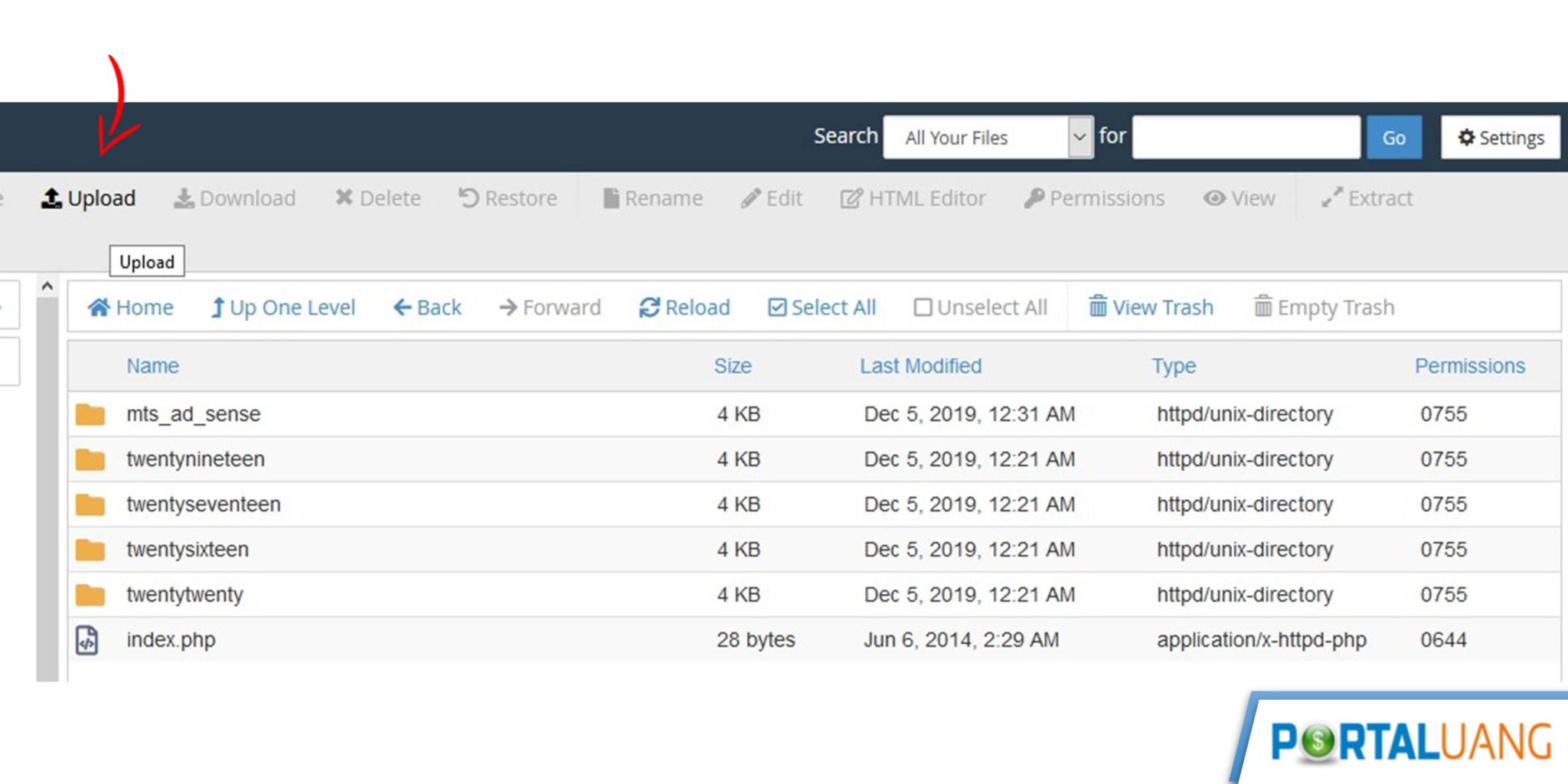
Task: Click Select All files
Action: coord(822,307)
